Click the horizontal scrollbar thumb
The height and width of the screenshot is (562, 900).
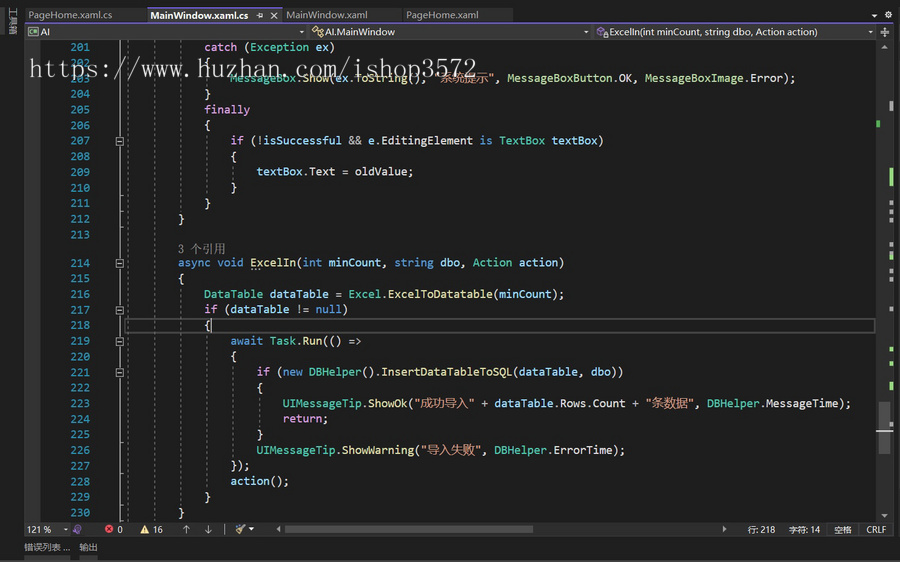[x=409, y=529]
